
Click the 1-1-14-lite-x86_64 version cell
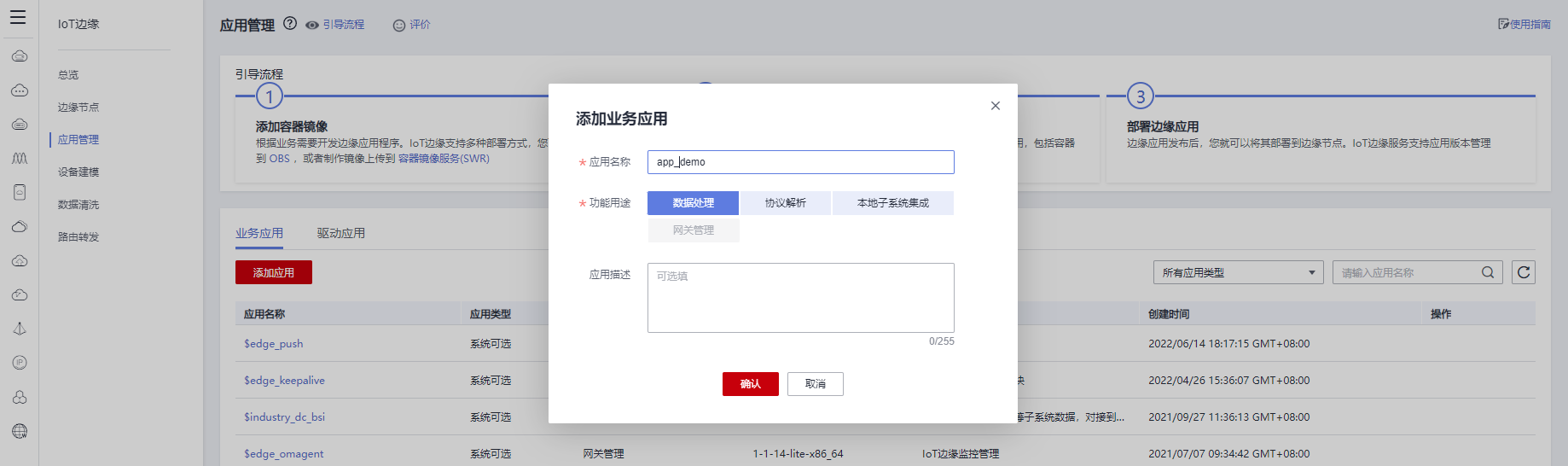click(798, 454)
